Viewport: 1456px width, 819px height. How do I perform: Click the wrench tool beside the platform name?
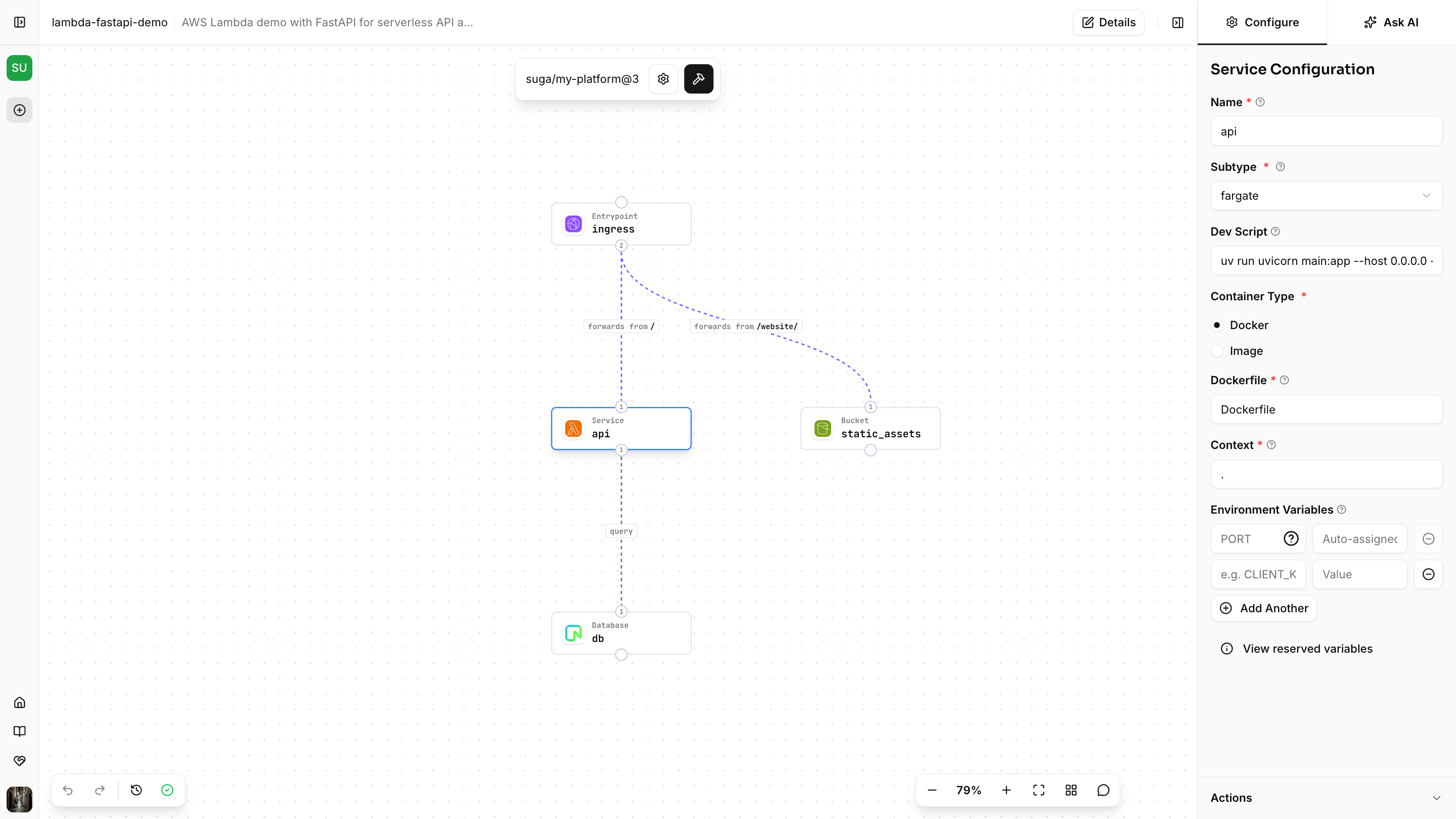(x=699, y=78)
